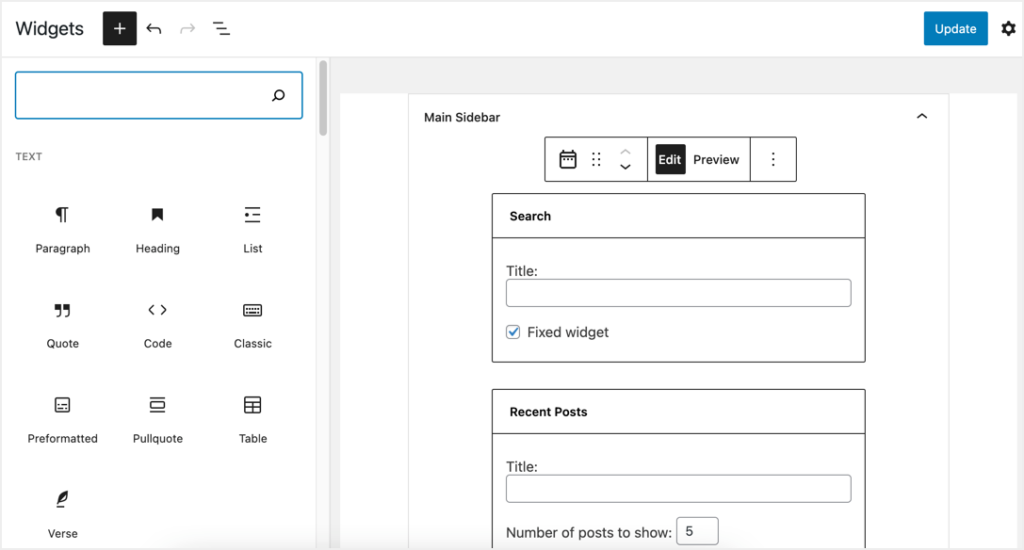The width and height of the screenshot is (1024, 550).
Task: Move widget down with the down chevron
Action: 625,167
